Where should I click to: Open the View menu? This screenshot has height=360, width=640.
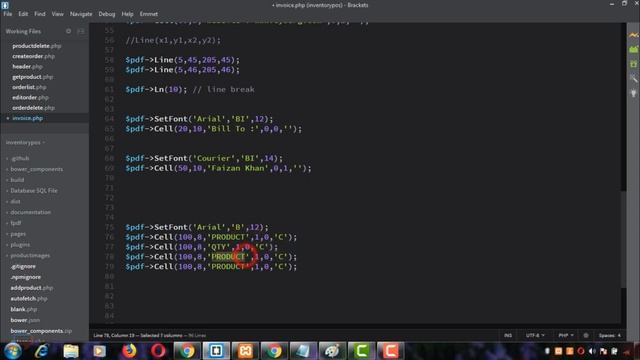click(x=57, y=14)
